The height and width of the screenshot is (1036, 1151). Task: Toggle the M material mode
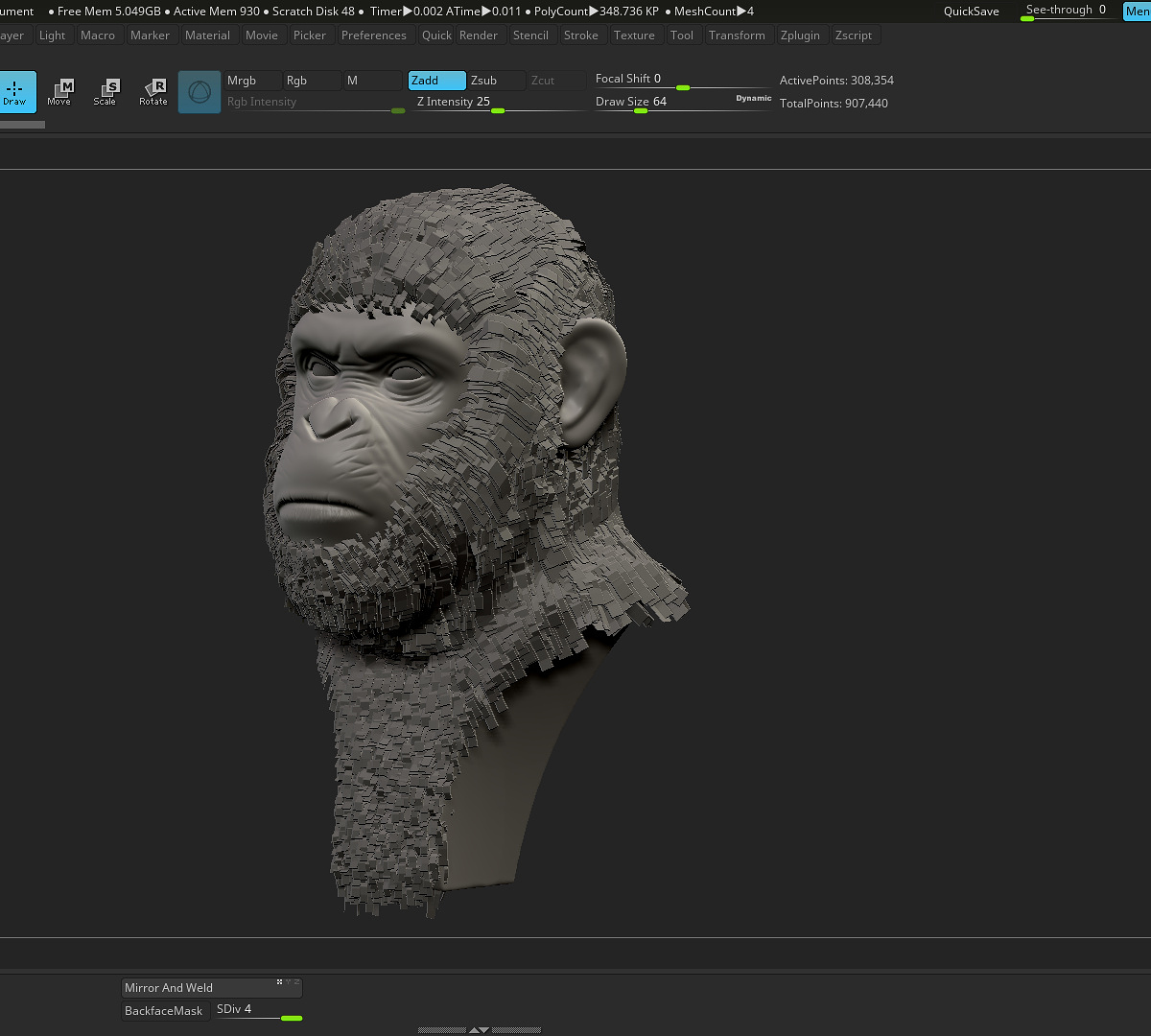point(372,81)
